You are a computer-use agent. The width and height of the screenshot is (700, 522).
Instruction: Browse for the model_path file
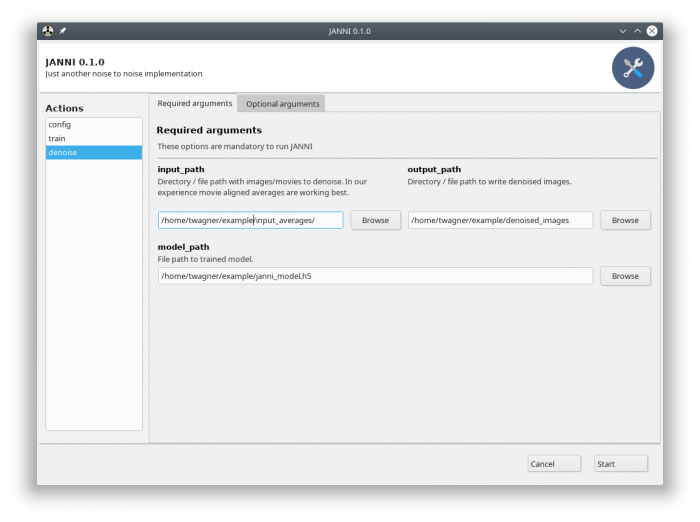point(625,276)
